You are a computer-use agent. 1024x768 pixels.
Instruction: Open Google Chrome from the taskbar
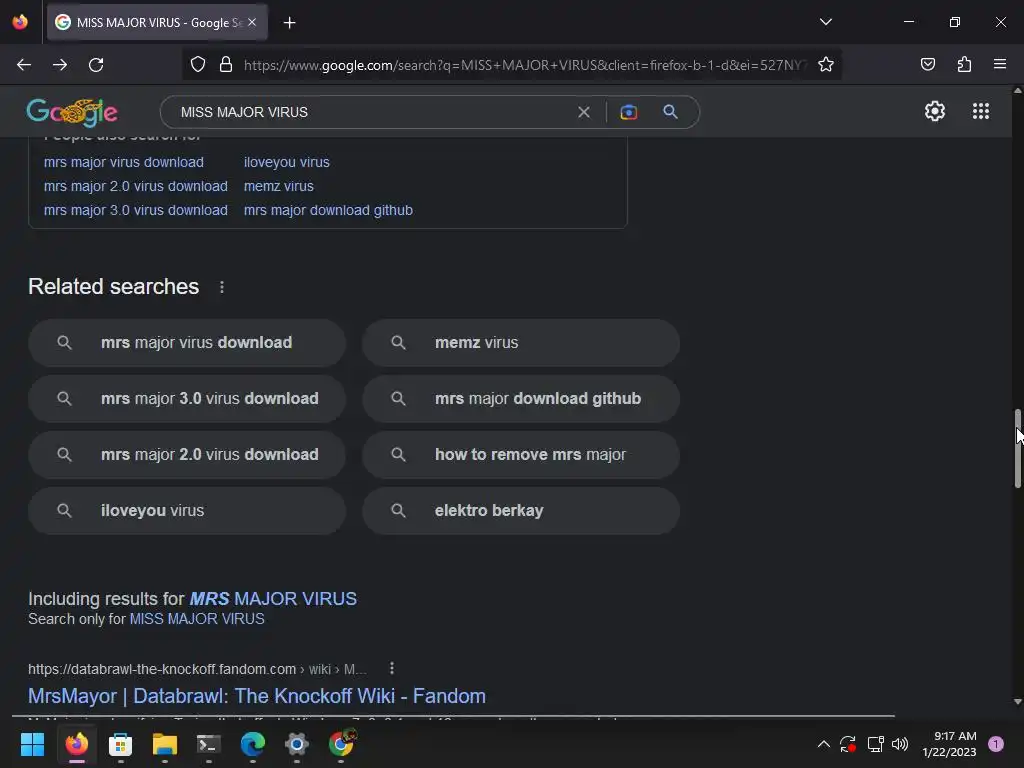pyautogui.click(x=341, y=743)
